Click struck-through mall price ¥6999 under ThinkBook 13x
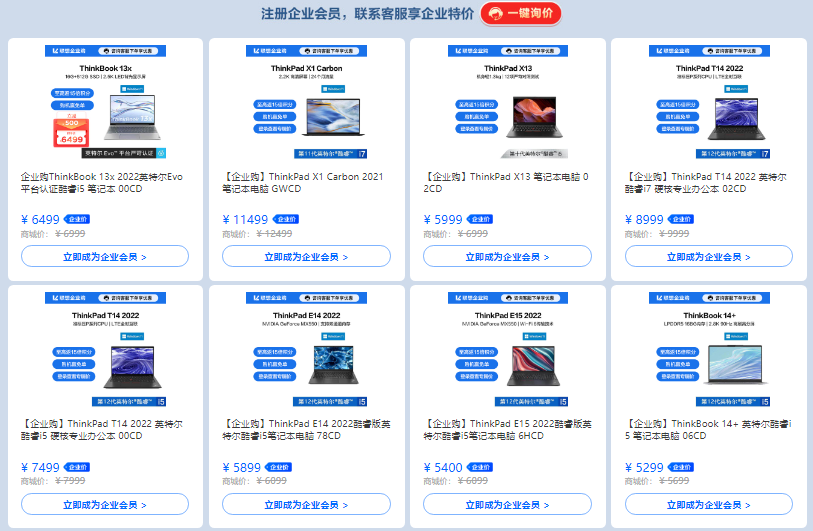The width and height of the screenshot is (813, 531). (70, 234)
